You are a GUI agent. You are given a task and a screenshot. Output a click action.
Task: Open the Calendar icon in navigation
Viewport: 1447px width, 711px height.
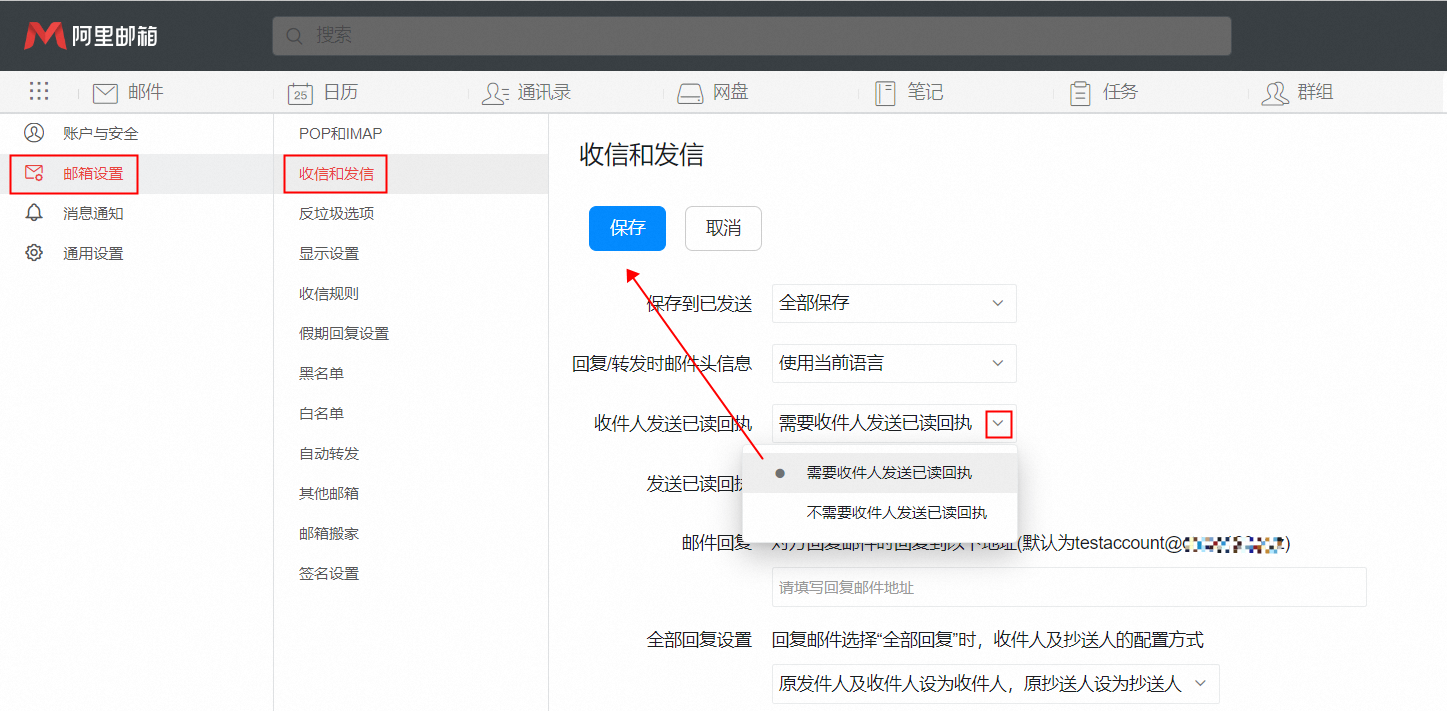coord(300,93)
